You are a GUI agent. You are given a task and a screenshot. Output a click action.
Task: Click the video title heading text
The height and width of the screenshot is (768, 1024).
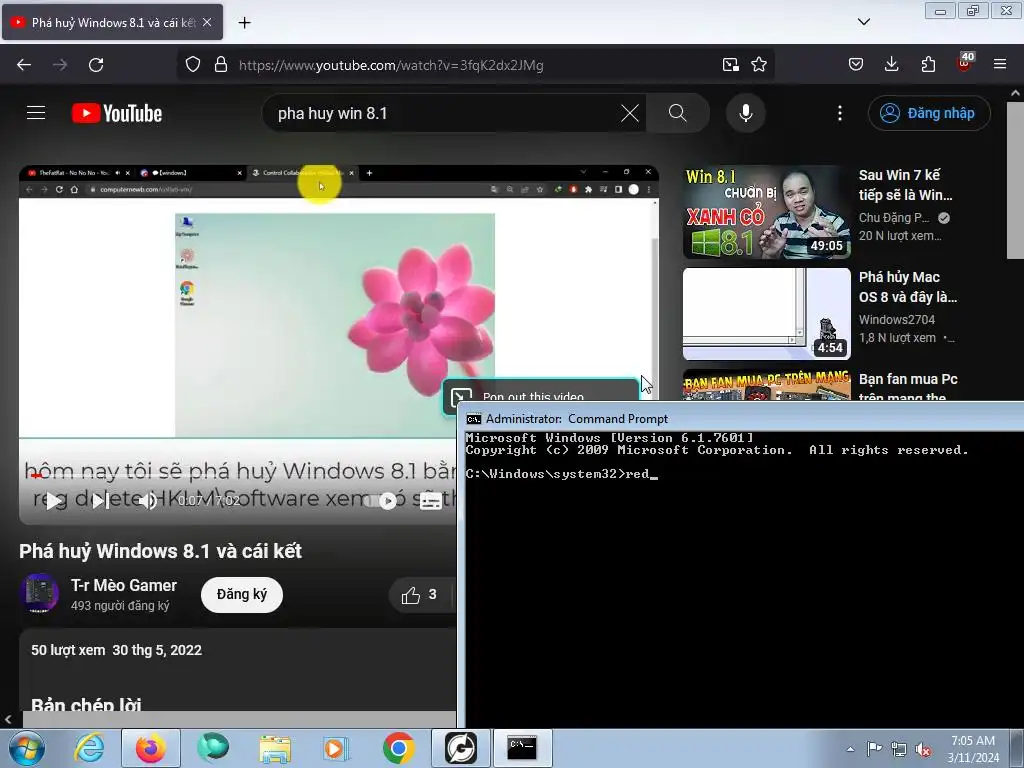[161, 551]
